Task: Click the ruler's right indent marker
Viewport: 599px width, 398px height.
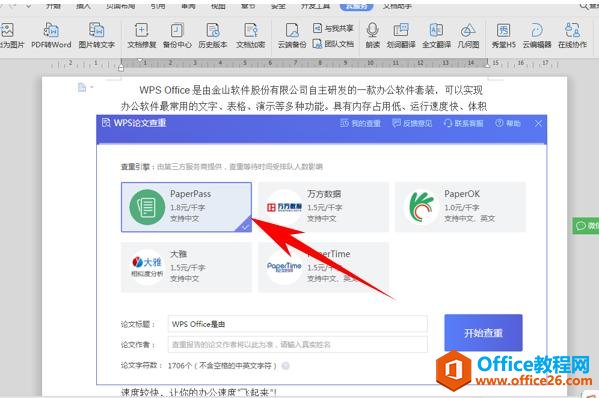Action: [x=487, y=66]
